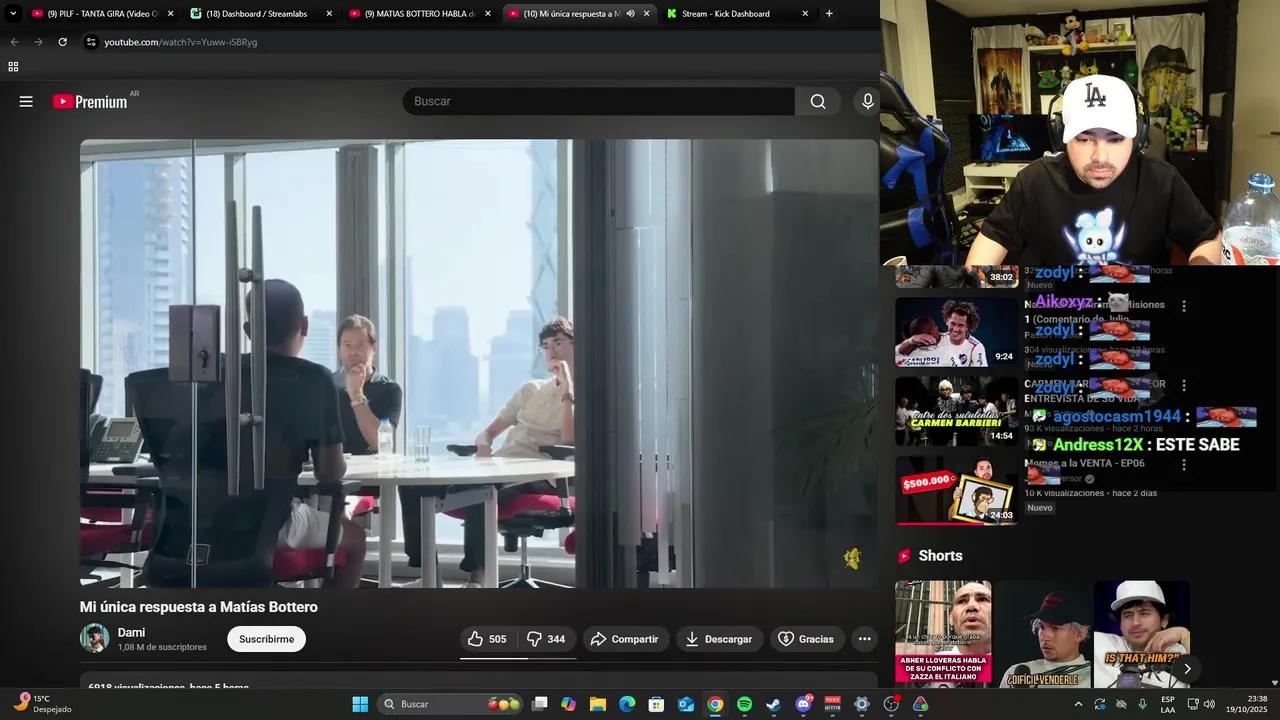
Task: Click the microphone indicator in system tray
Action: [1143, 704]
